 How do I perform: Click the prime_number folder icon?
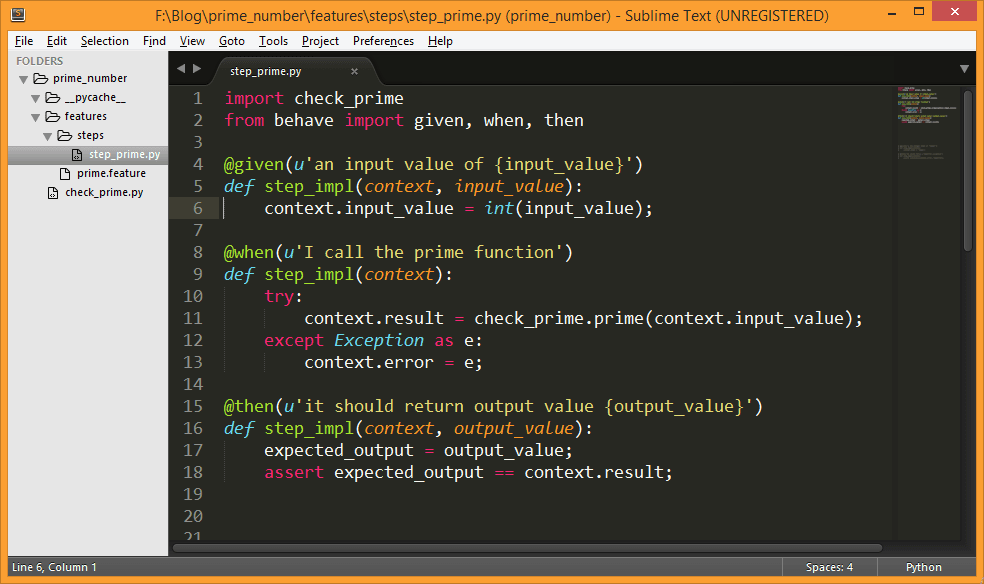tap(41, 78)
